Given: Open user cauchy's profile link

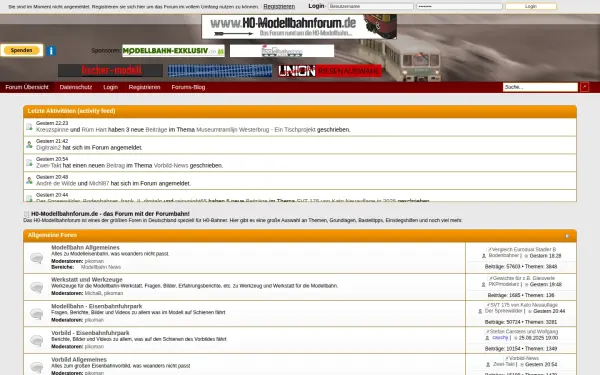Looking at the screenshot, I should pyautogui.click(x=500, y=338).
